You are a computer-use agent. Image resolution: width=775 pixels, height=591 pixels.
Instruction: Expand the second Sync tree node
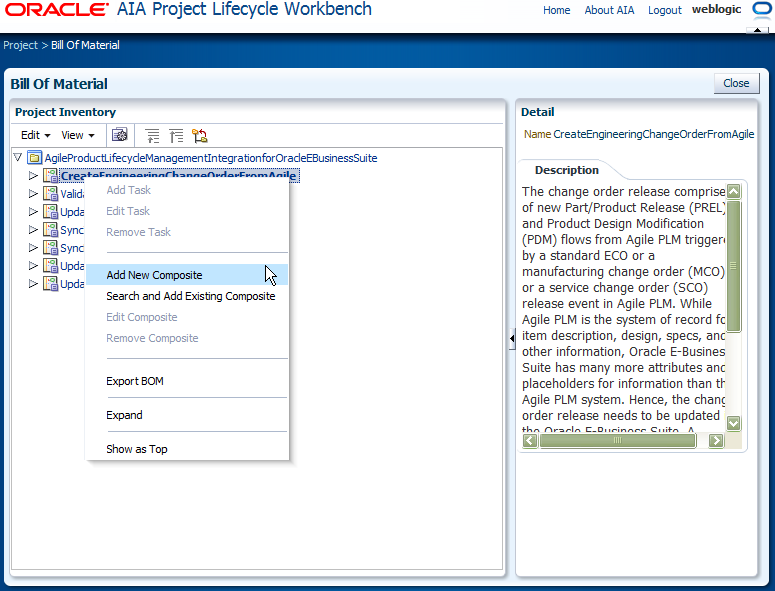[x=33, y=248]
